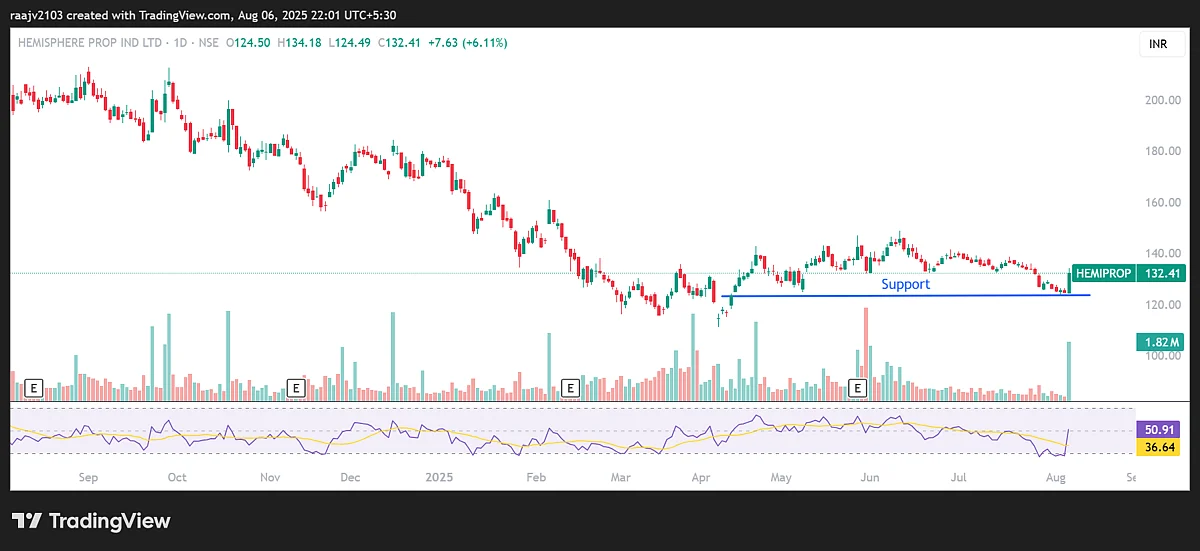Click the L124.49 low price value

(349, 43)
